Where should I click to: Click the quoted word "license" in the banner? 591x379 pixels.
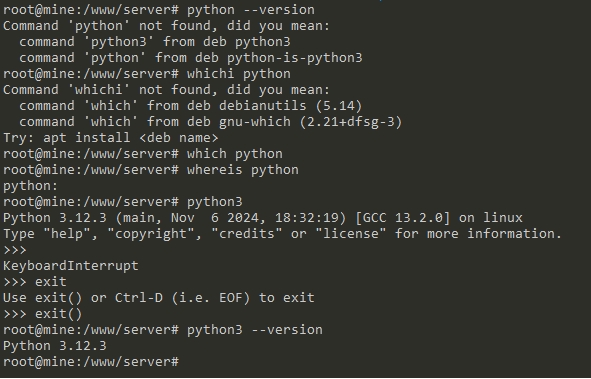pyautogui.click(x=350, y=234)
